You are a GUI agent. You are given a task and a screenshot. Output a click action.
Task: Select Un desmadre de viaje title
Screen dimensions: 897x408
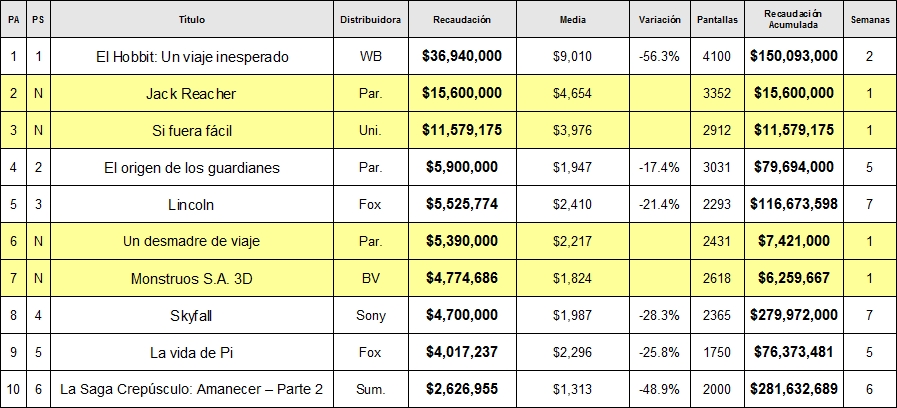192,241
